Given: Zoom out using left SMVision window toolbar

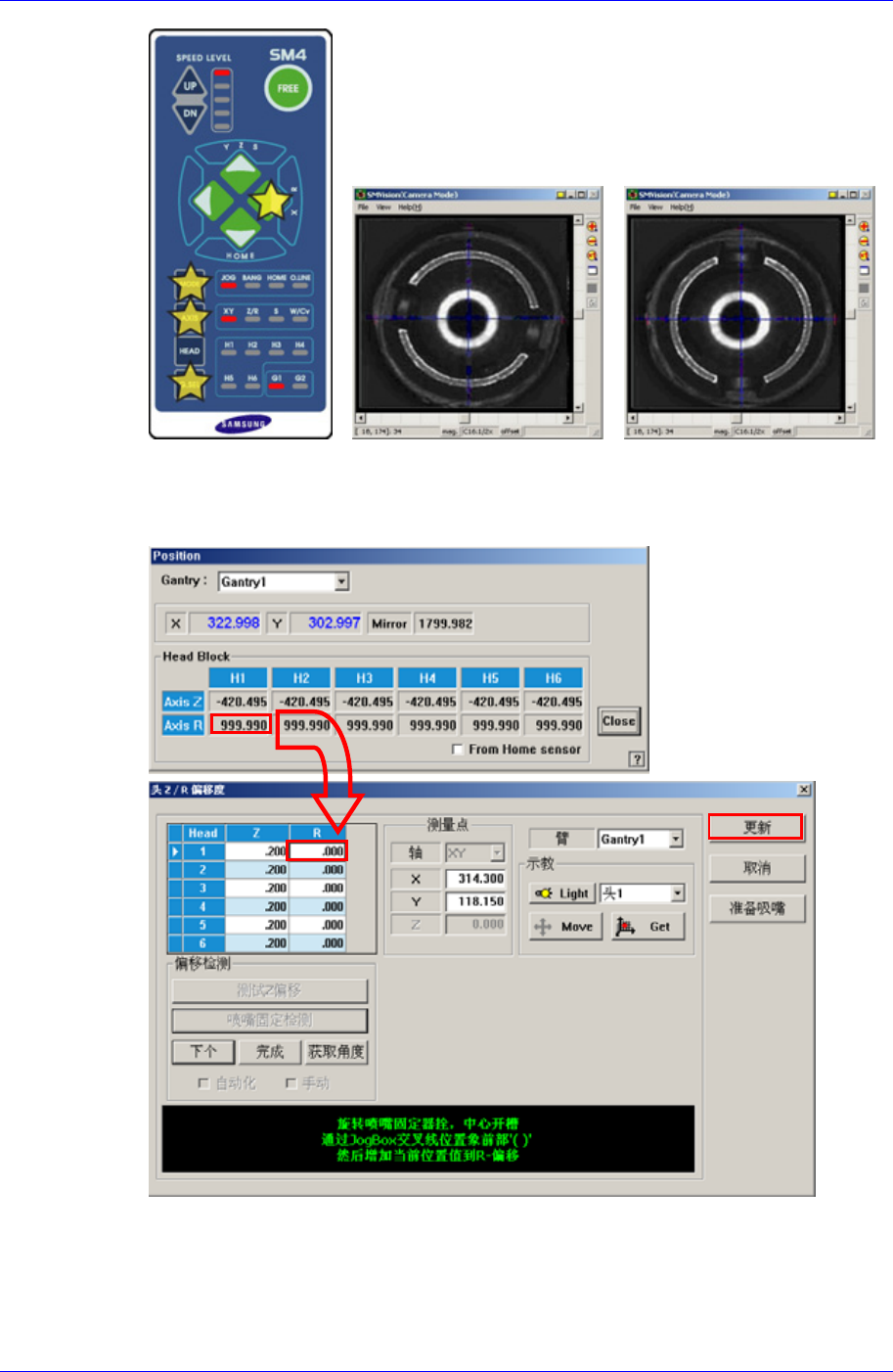Looking at the screenshot, I should [592, 242].
